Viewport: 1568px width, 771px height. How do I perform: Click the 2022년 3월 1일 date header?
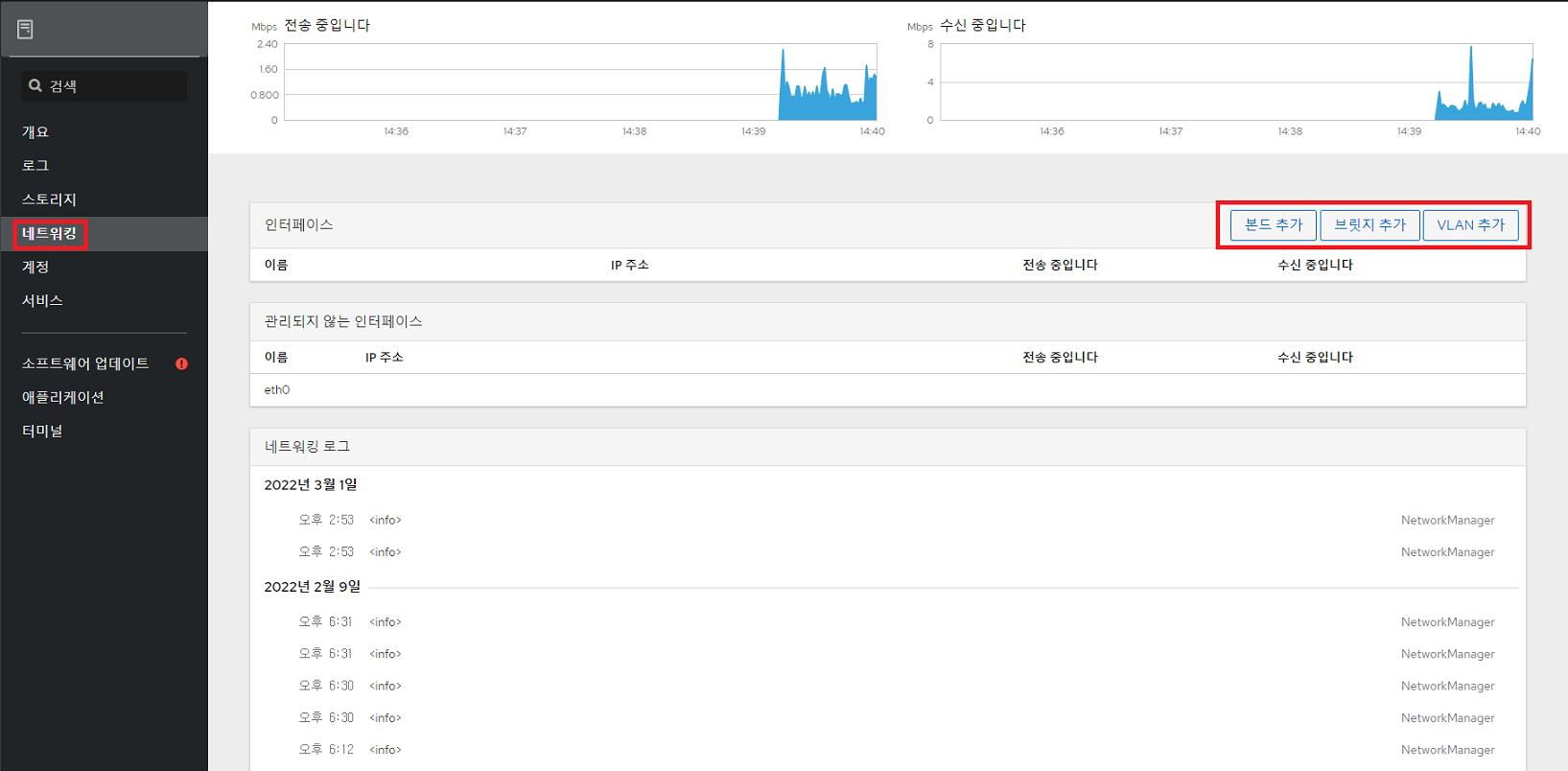(311, 484)
